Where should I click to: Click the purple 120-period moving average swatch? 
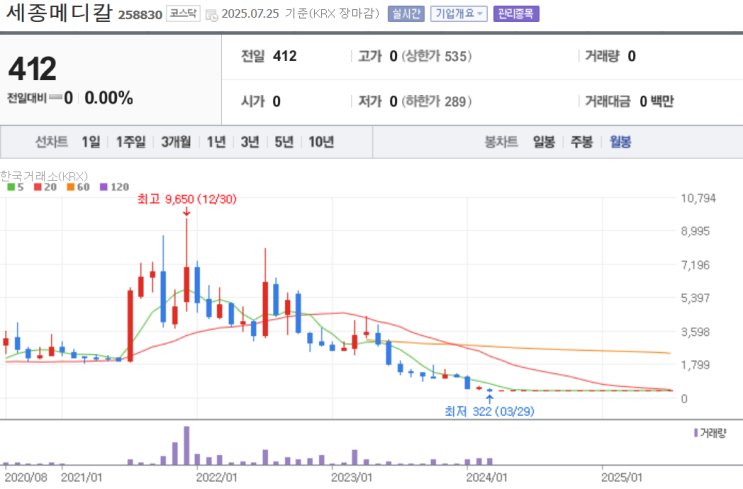click(104, 187)
